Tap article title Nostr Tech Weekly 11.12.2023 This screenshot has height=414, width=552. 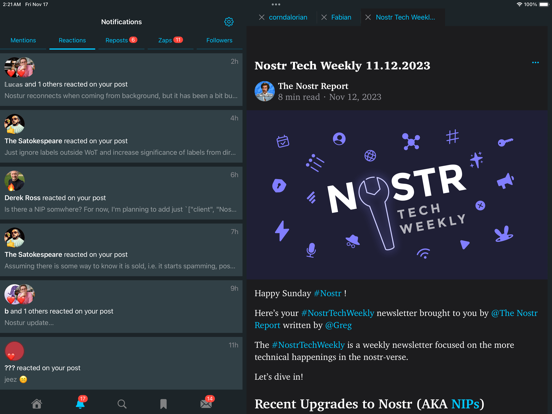pos(342,65)
